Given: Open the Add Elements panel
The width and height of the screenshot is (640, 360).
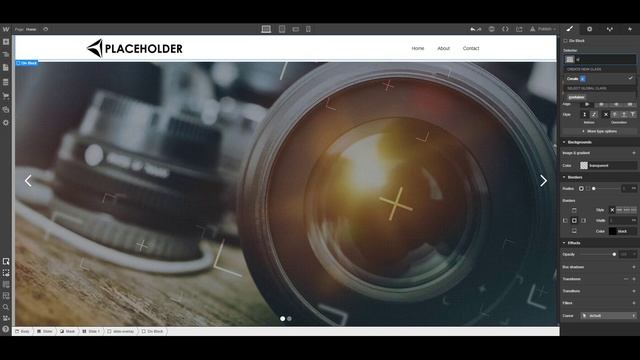Looking at the screenshot, I should pos(6,42).
